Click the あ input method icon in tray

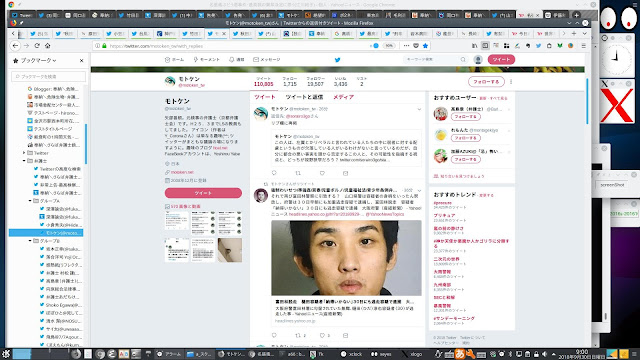point(460,354)
